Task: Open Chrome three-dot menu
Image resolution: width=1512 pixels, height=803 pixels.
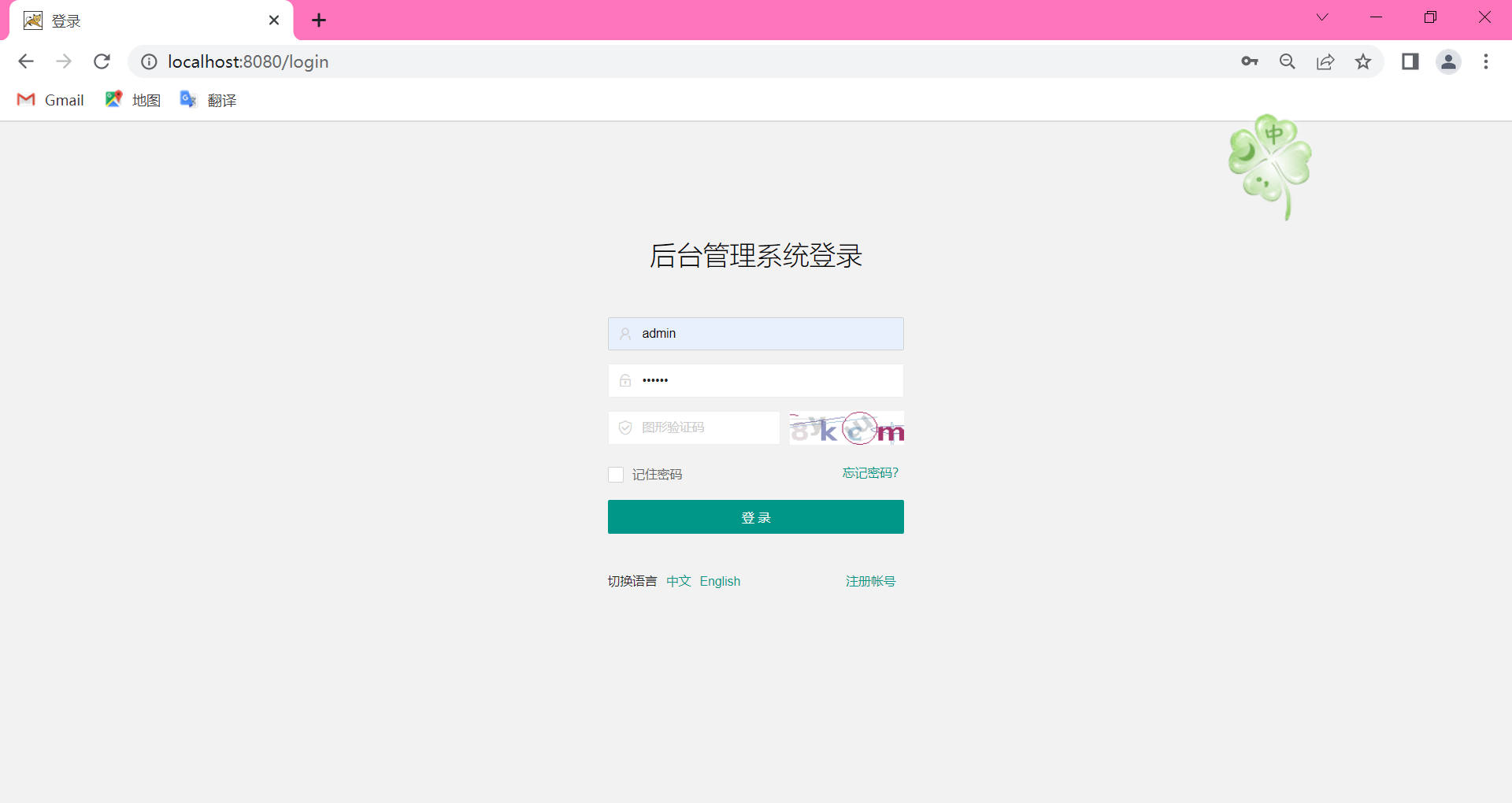Action: click(1486, 61)
